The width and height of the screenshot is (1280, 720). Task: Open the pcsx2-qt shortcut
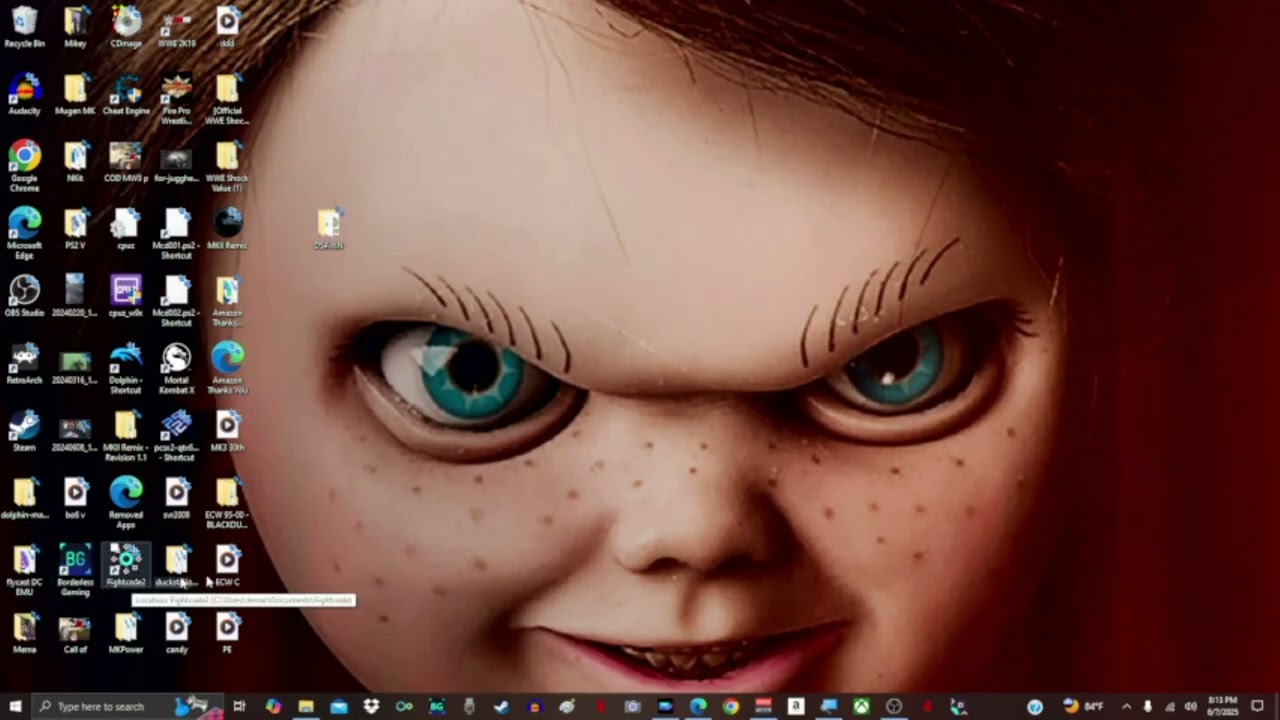pos(177,434)
